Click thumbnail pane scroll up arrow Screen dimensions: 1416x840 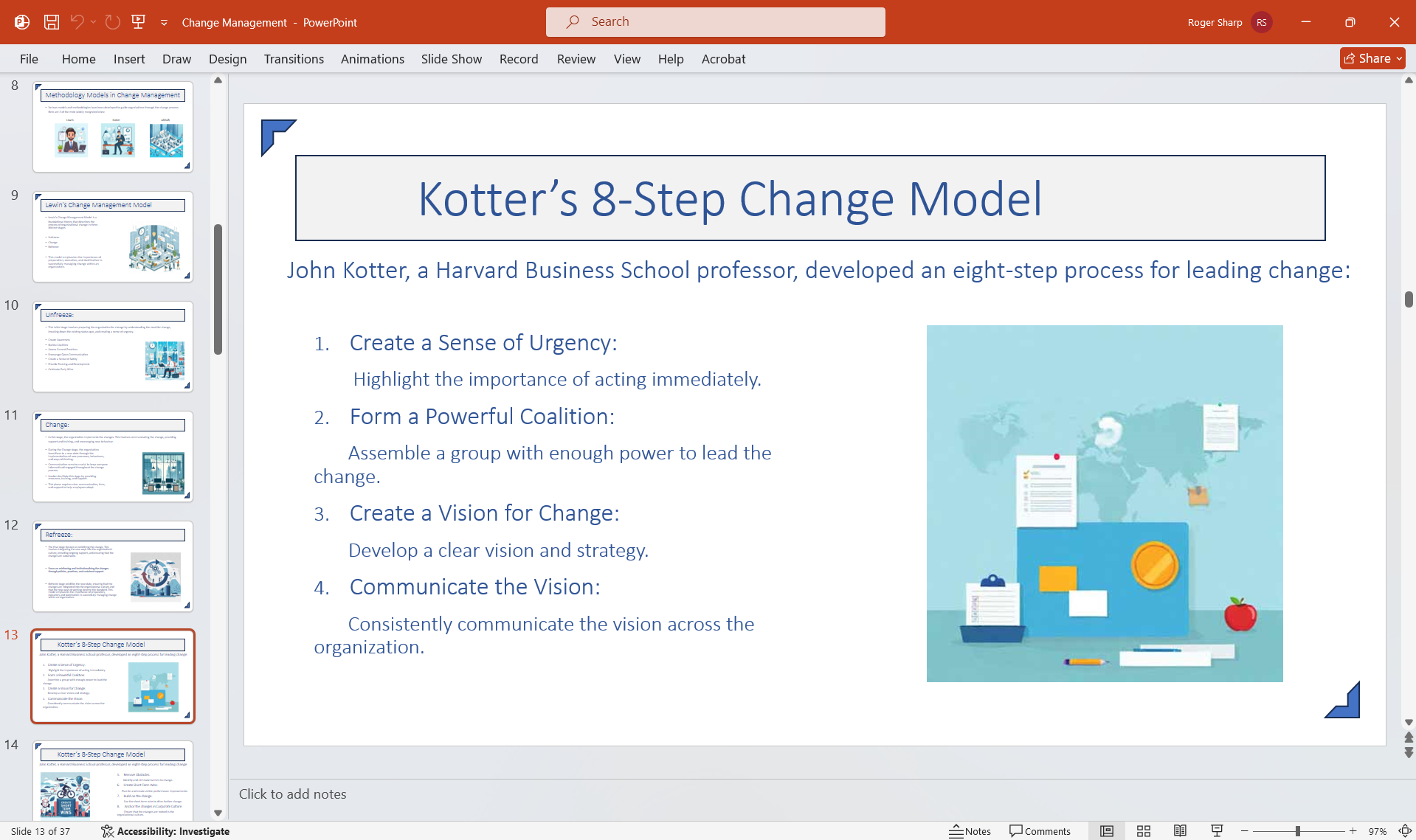click(218, 80)
